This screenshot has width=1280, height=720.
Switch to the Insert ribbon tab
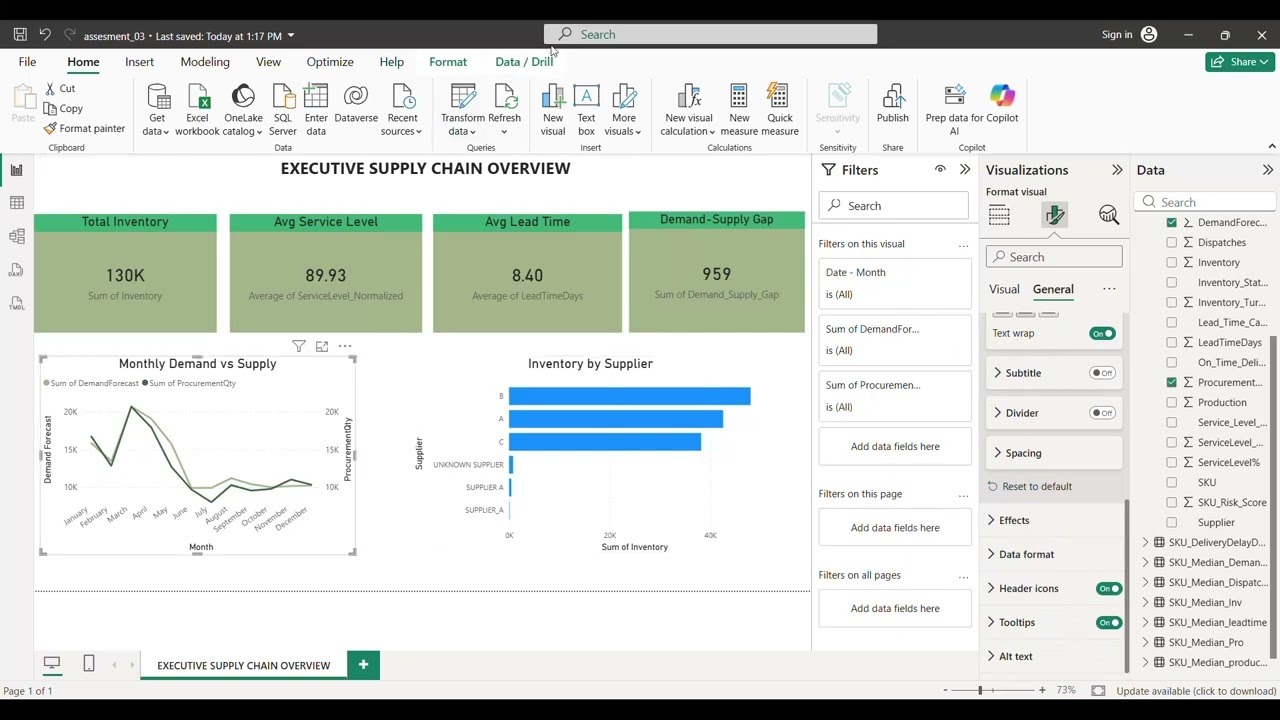[140, 62]
